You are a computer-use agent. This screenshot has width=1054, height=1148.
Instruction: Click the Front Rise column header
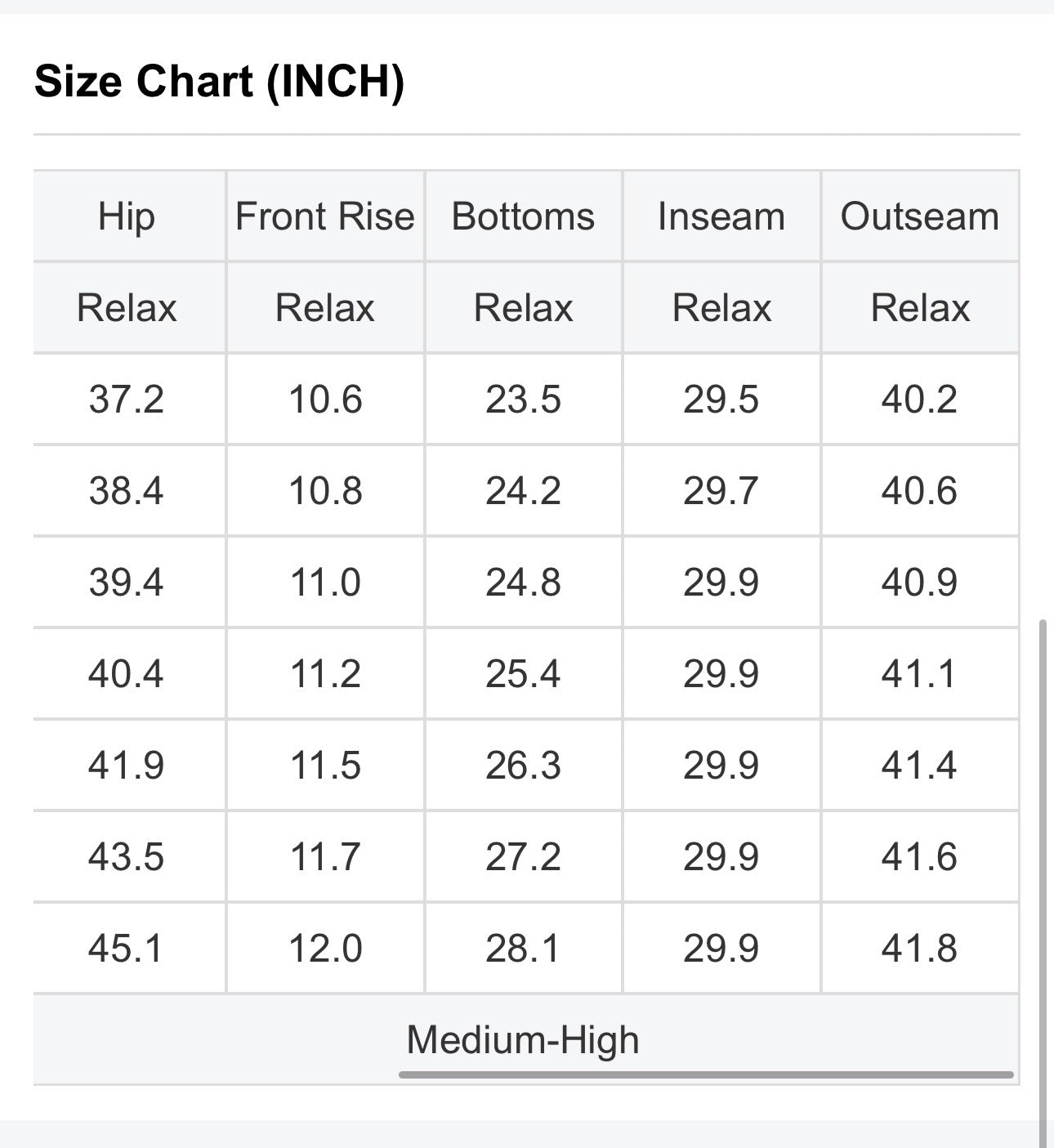[325, 217]
